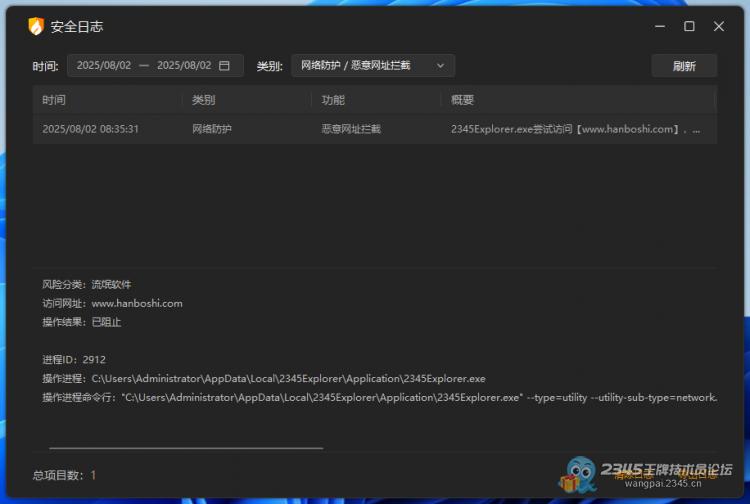This screenshot has width=750, height=504.
Task: Sort by the 概要 column header
Action: click(x=463, y=100)
